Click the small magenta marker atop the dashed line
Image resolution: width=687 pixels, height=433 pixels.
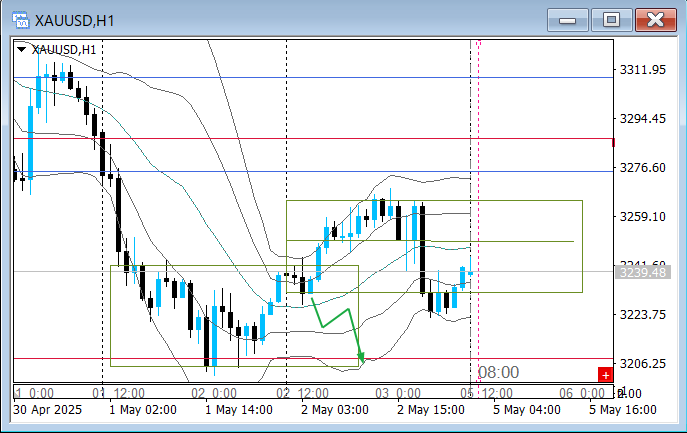(479, 43)
